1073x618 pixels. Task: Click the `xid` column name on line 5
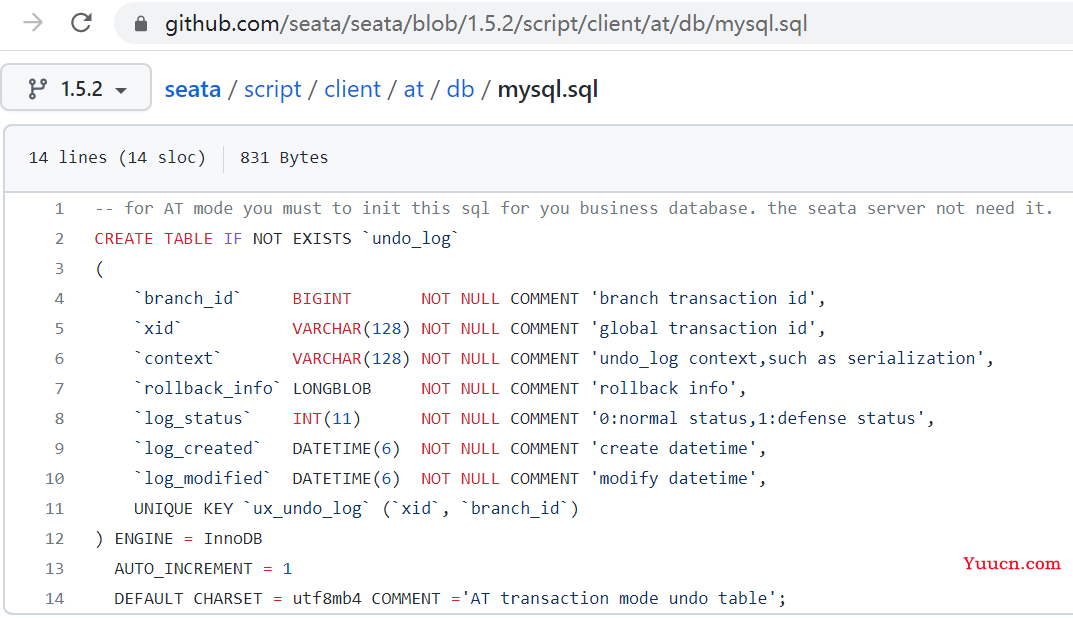coord(158,329)
